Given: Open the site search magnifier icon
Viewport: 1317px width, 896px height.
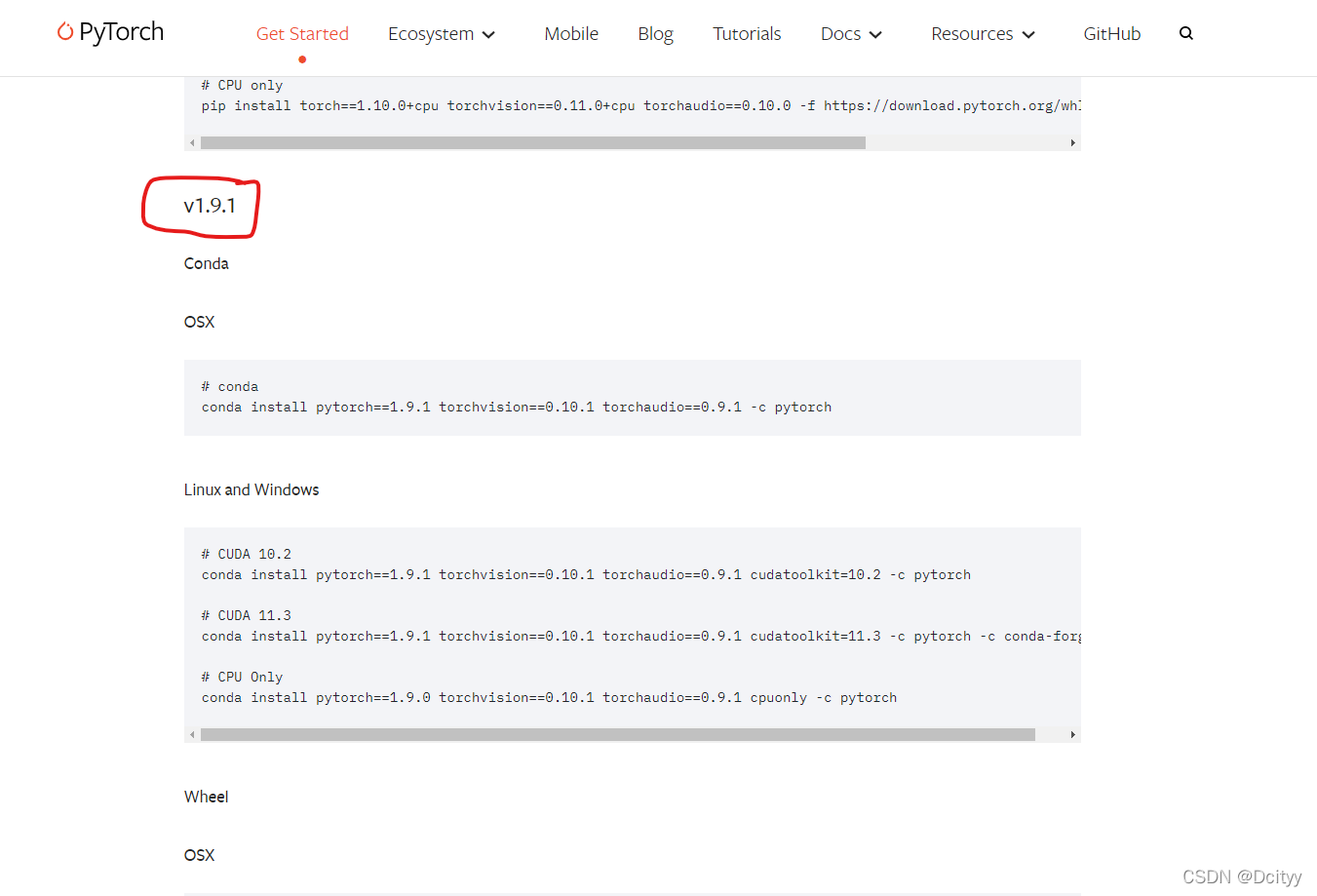Looking at the screenshot, I should (1186, 33).
